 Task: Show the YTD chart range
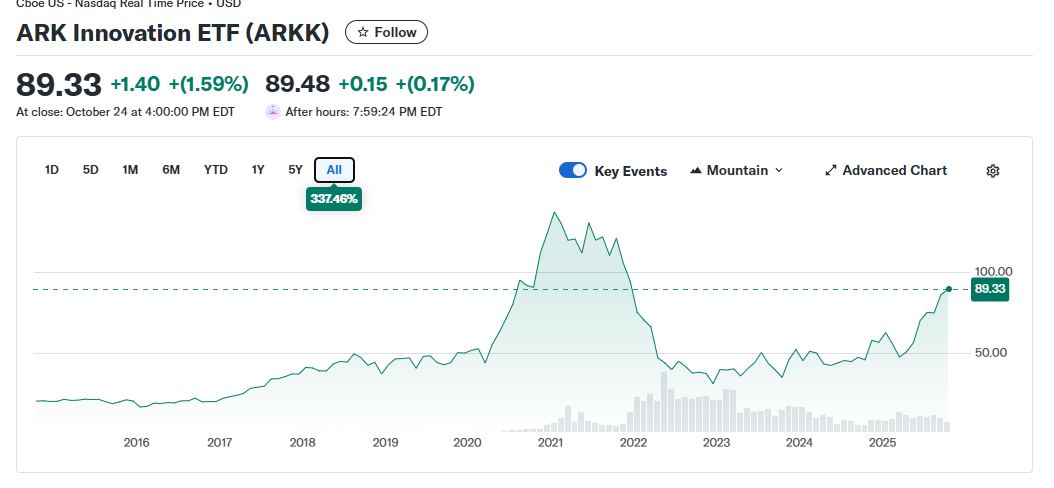click(216, 170)
